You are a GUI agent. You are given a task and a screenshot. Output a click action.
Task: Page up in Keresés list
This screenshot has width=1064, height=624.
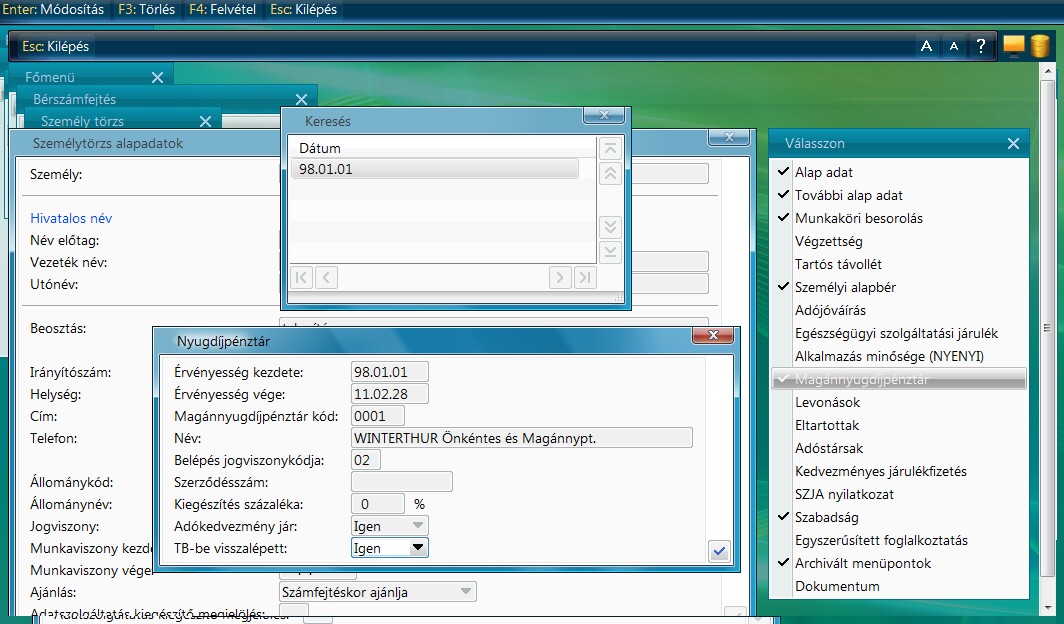[610, 174]
